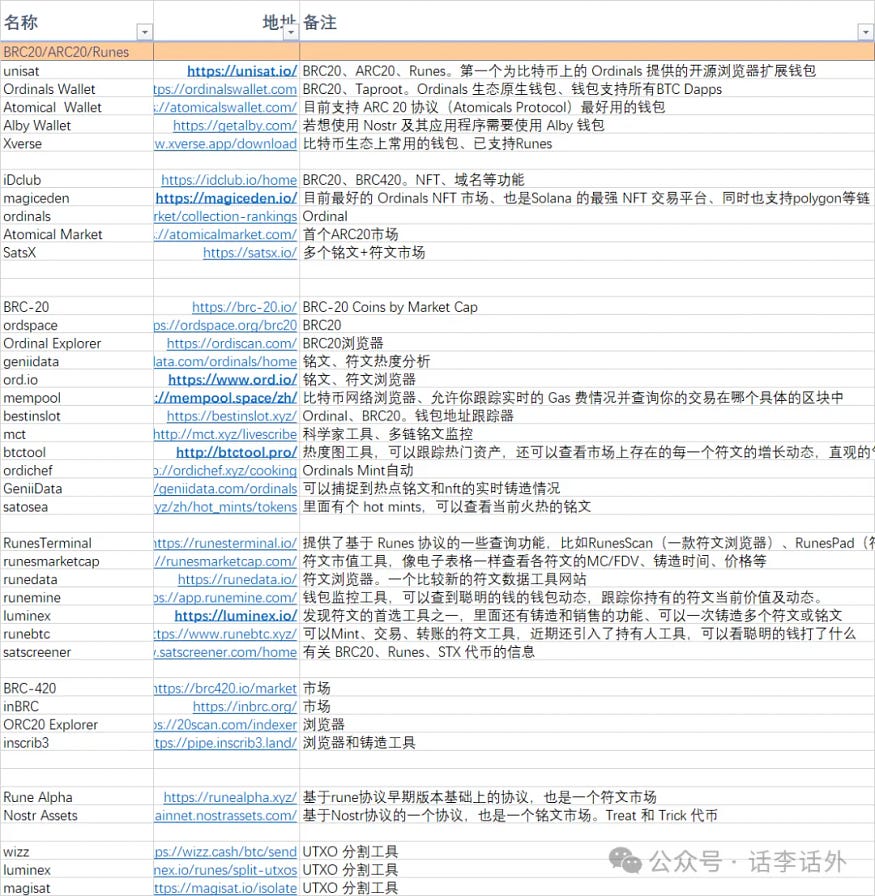This screenshot has height=896, width=875.
Task: Click the bestinslot name cell
Action: pyautogui.click(x=77, y=416)
